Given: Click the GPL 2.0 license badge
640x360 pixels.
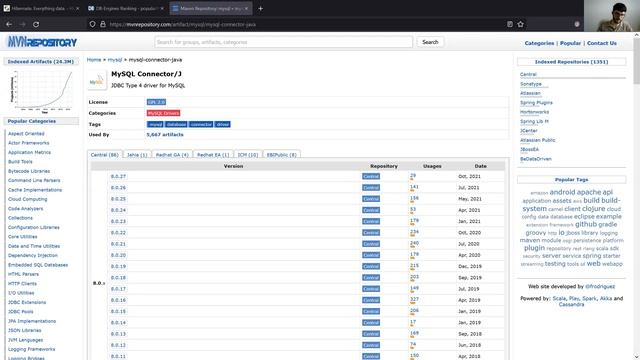Looking at the screenshot, I should point(156,102).
